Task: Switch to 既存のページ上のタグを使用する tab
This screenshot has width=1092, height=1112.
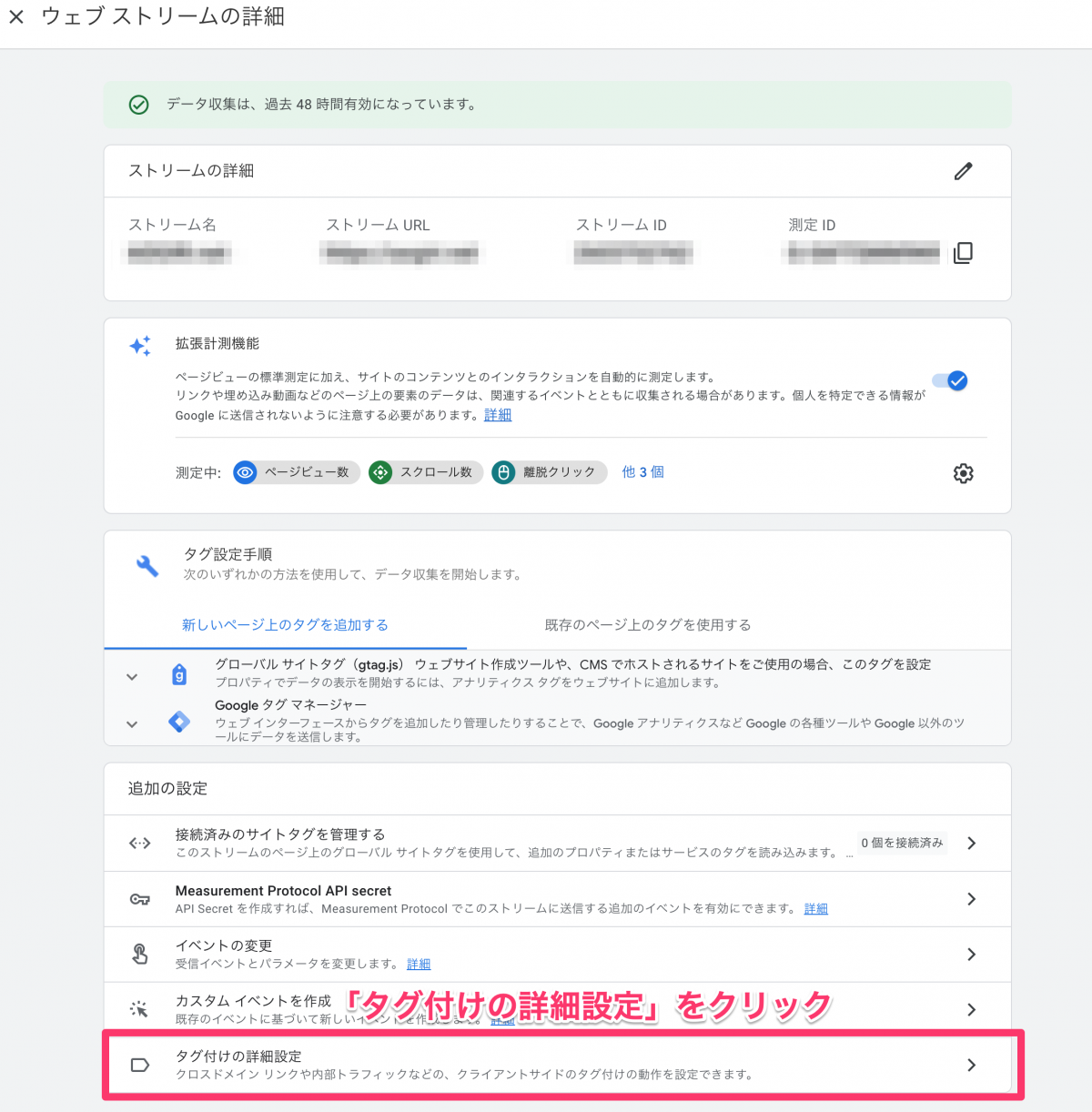Action: click(647, 625)
